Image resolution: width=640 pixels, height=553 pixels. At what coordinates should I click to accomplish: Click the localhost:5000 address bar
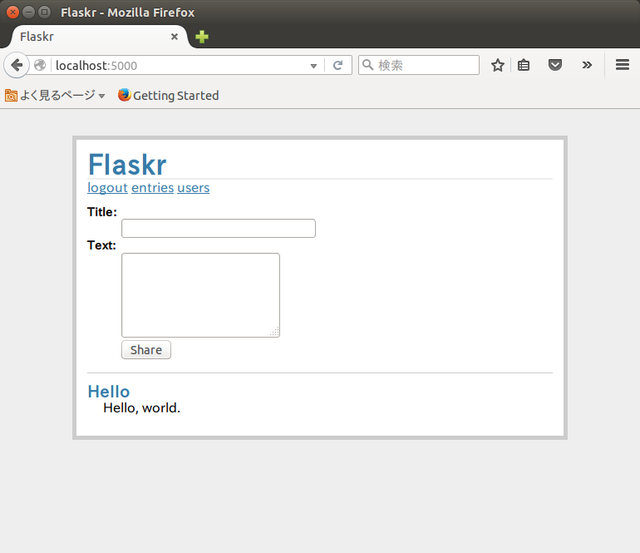coord(180,65)
